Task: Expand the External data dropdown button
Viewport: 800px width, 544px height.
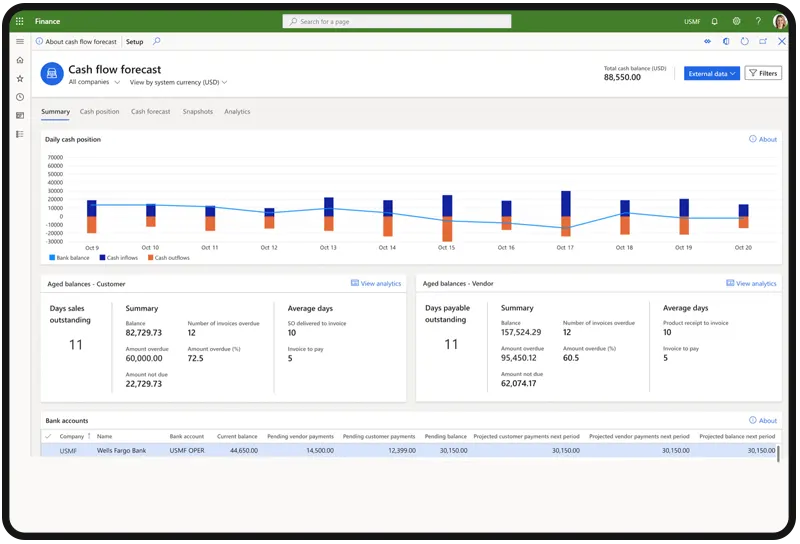Action: point(712,73)
